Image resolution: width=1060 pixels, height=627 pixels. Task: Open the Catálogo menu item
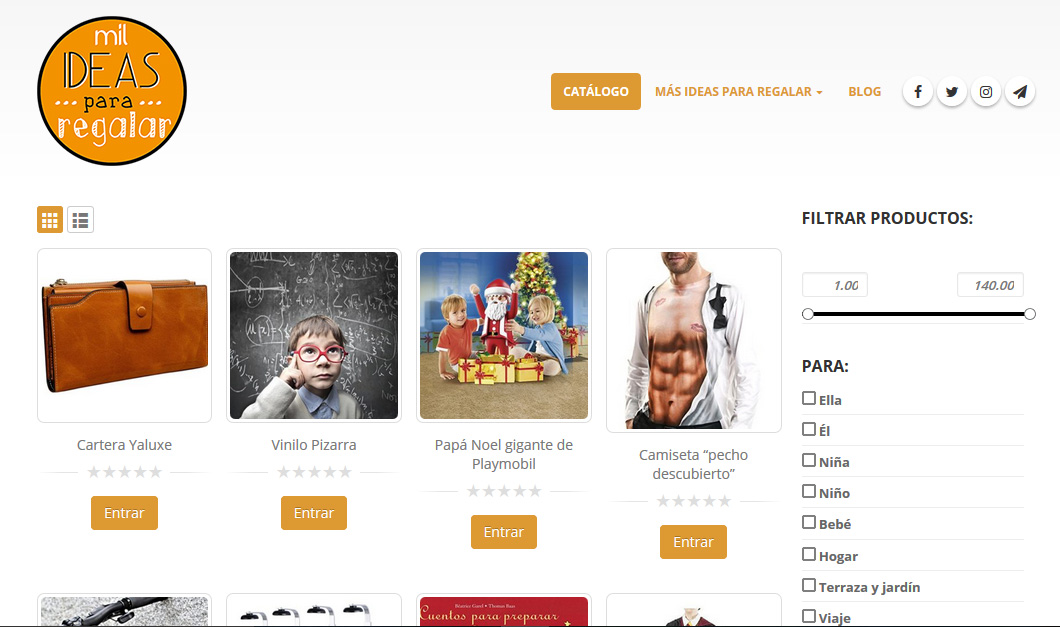(x=596, y=91)
